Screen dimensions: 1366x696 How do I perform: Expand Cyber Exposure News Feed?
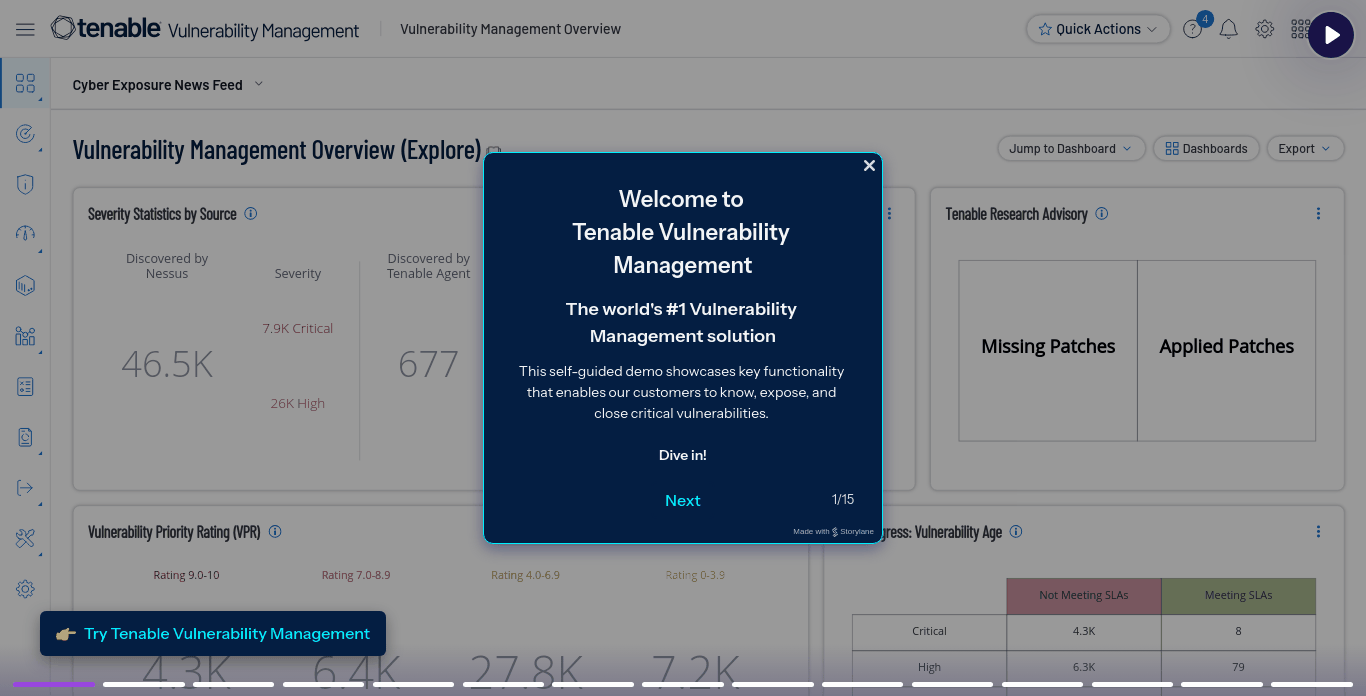[x=167, y=85]
